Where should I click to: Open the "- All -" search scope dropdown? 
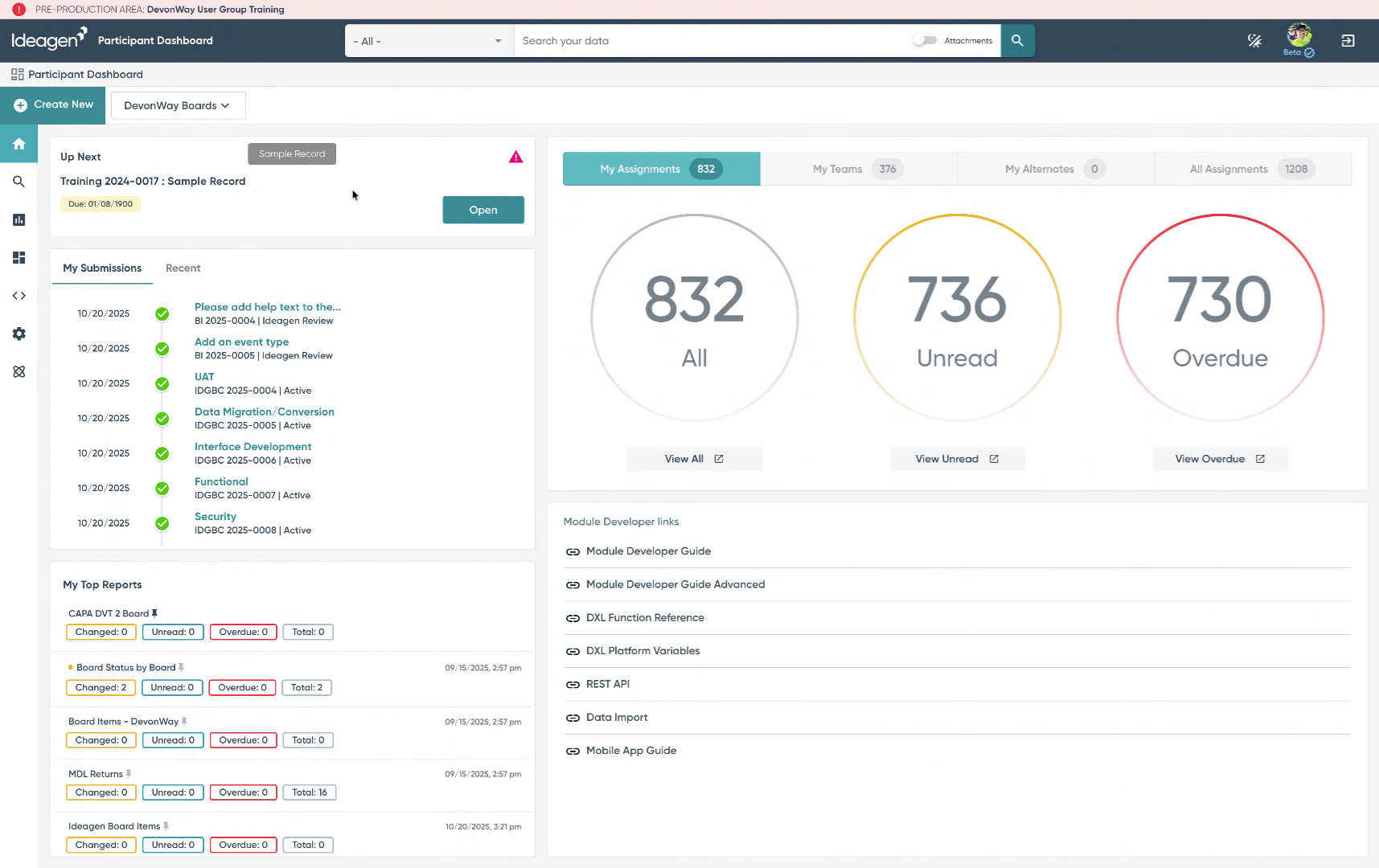(429, 41)
